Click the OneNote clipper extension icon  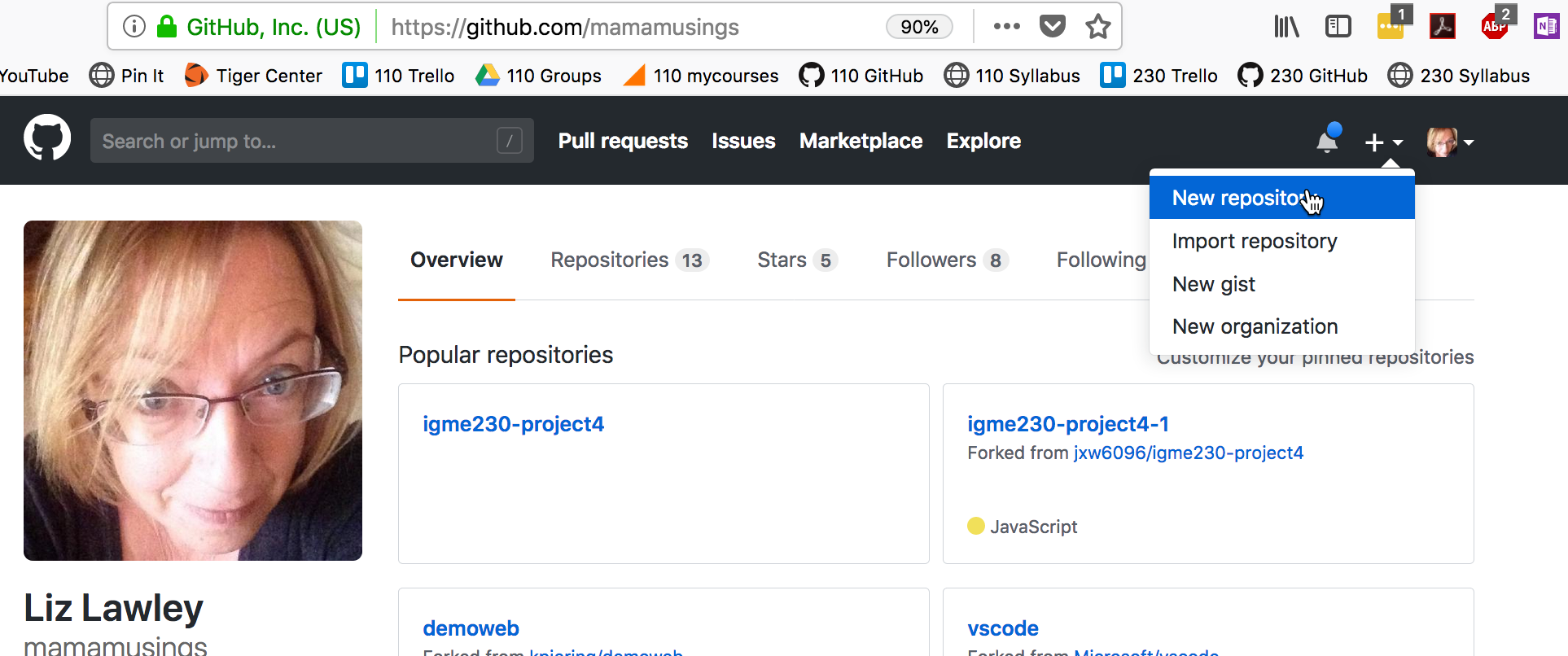tap(1546, 27)
